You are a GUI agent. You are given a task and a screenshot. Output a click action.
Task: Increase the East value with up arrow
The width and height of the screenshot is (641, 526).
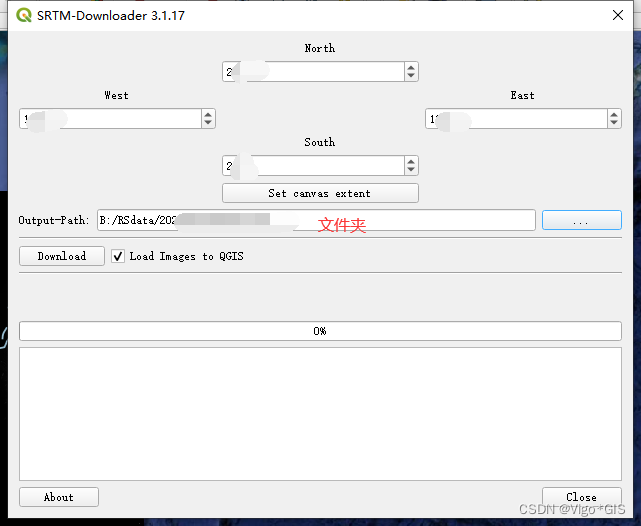click(x=614, y=114)
